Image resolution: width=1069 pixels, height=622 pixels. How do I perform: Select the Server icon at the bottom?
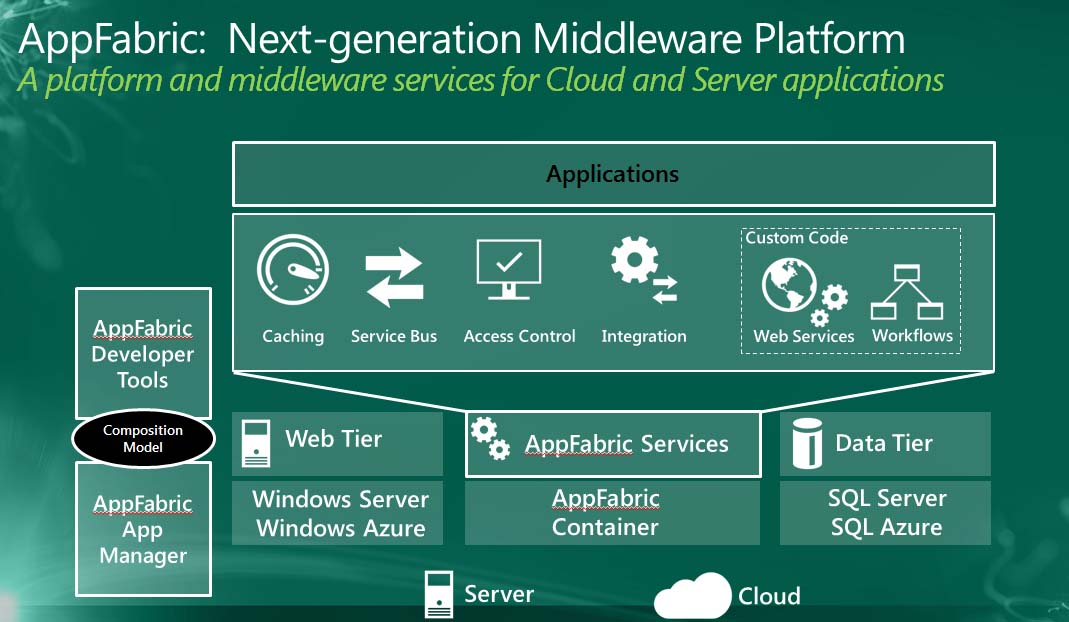(x=437, y=591)
